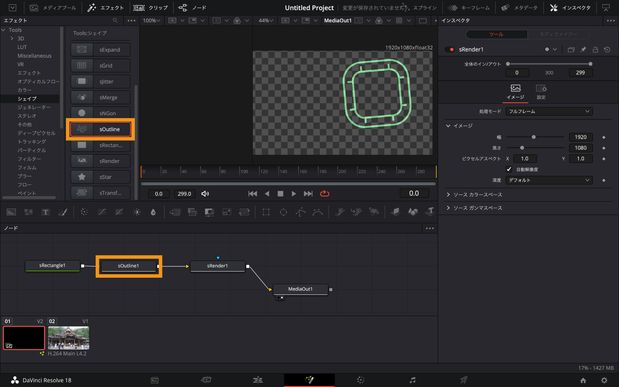
Task: Toggle the keyframe dot for 幅 (width)
Action: click(604, 137)
